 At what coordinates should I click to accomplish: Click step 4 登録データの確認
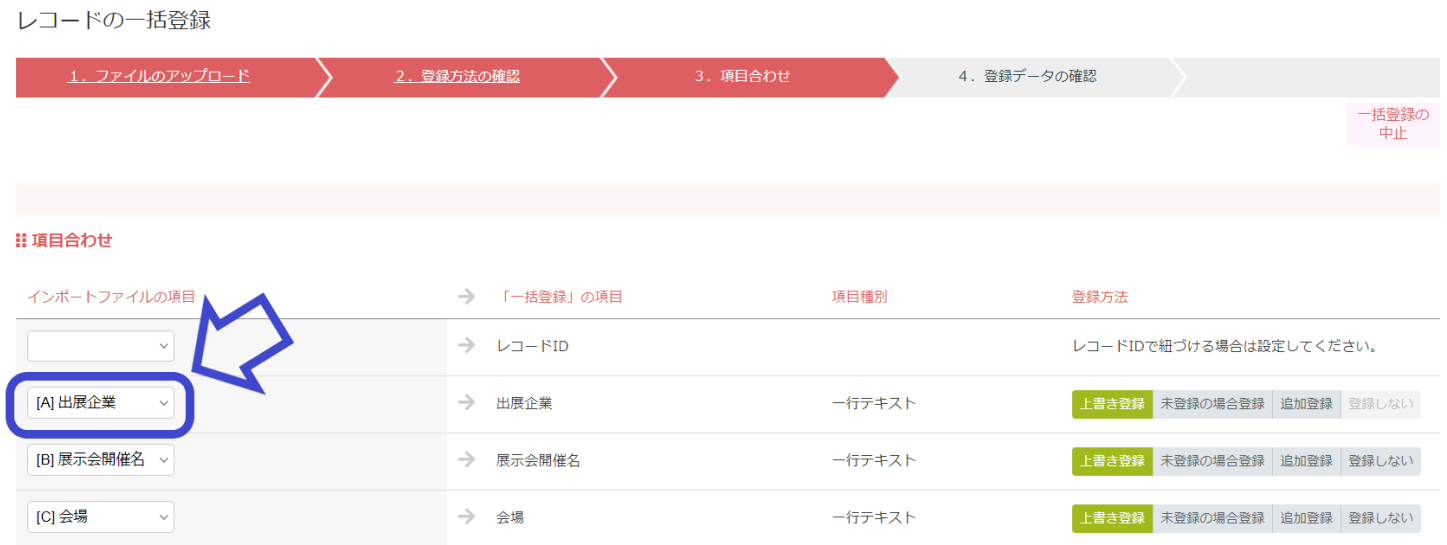pyautogui.click(x=1027, y=76)
